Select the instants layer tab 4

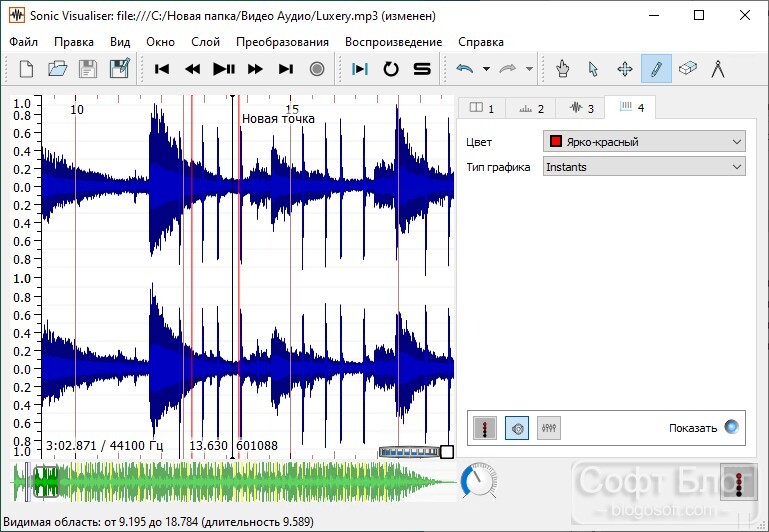pos(631,107)
